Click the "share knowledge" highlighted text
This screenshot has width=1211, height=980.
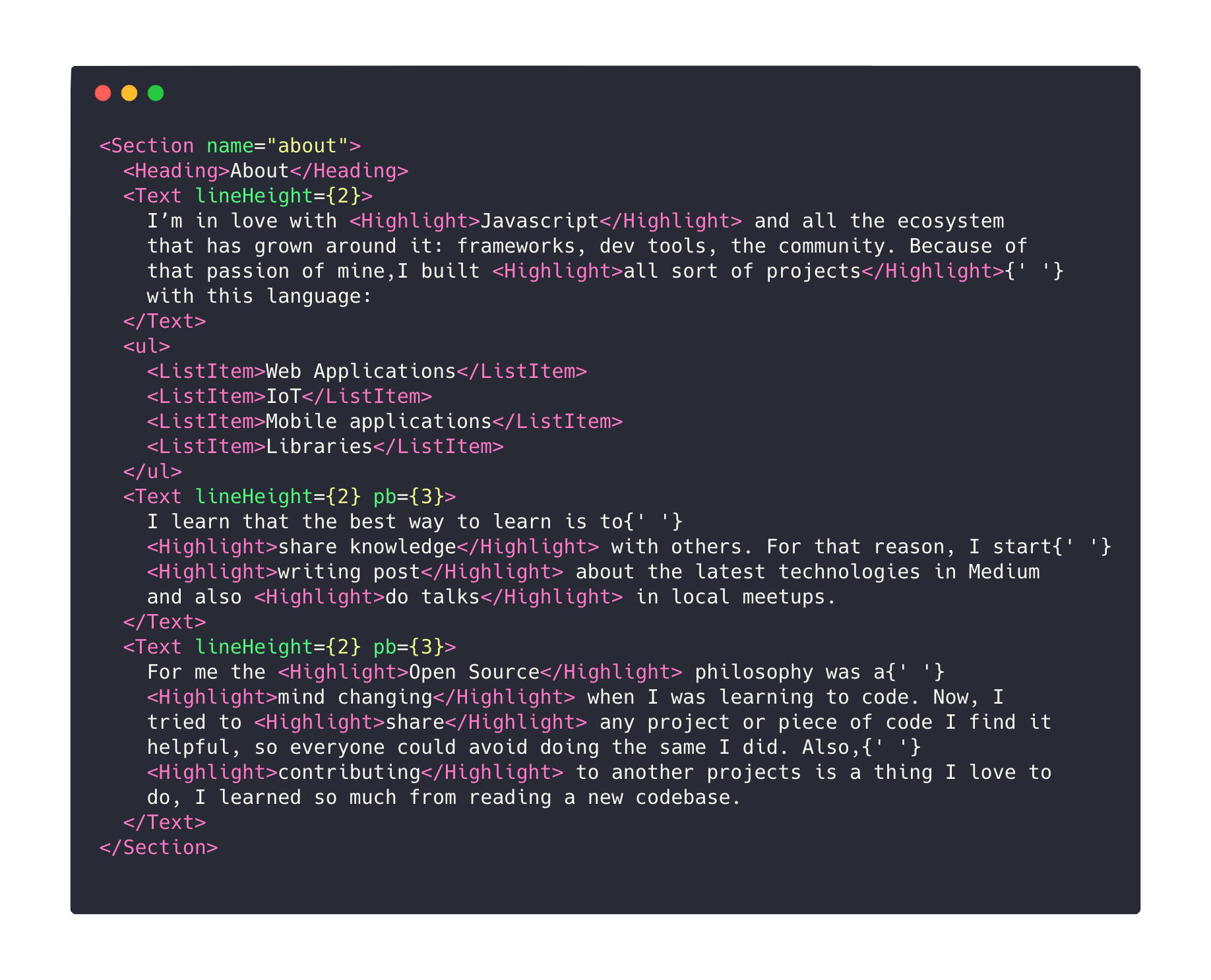pos(367,547)
